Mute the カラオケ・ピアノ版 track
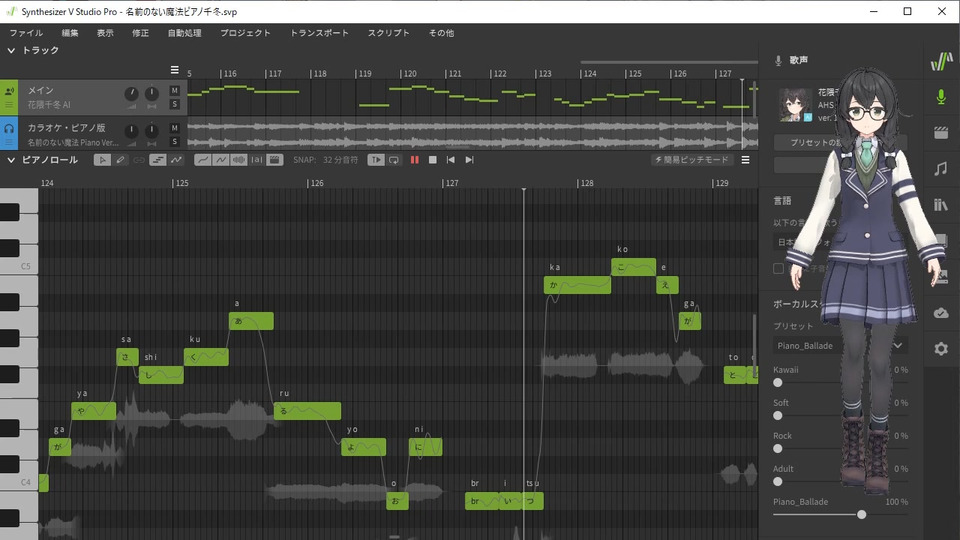The height and width of the screenshot is (540, 960). click(174, 128)
